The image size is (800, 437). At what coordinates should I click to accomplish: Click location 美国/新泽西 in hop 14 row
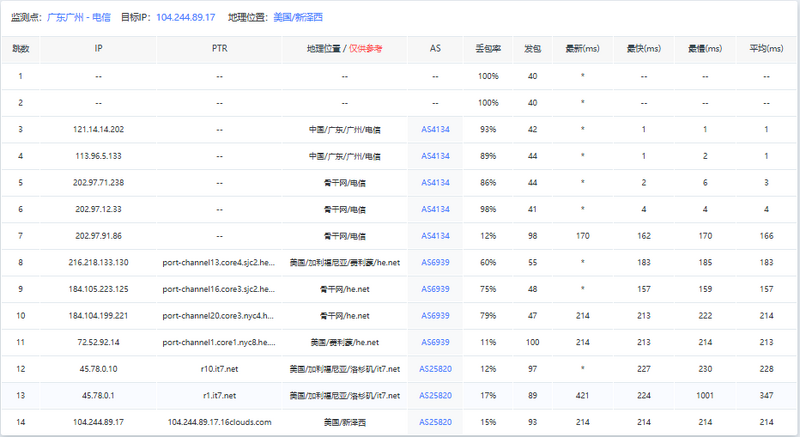tap(344, 422)
